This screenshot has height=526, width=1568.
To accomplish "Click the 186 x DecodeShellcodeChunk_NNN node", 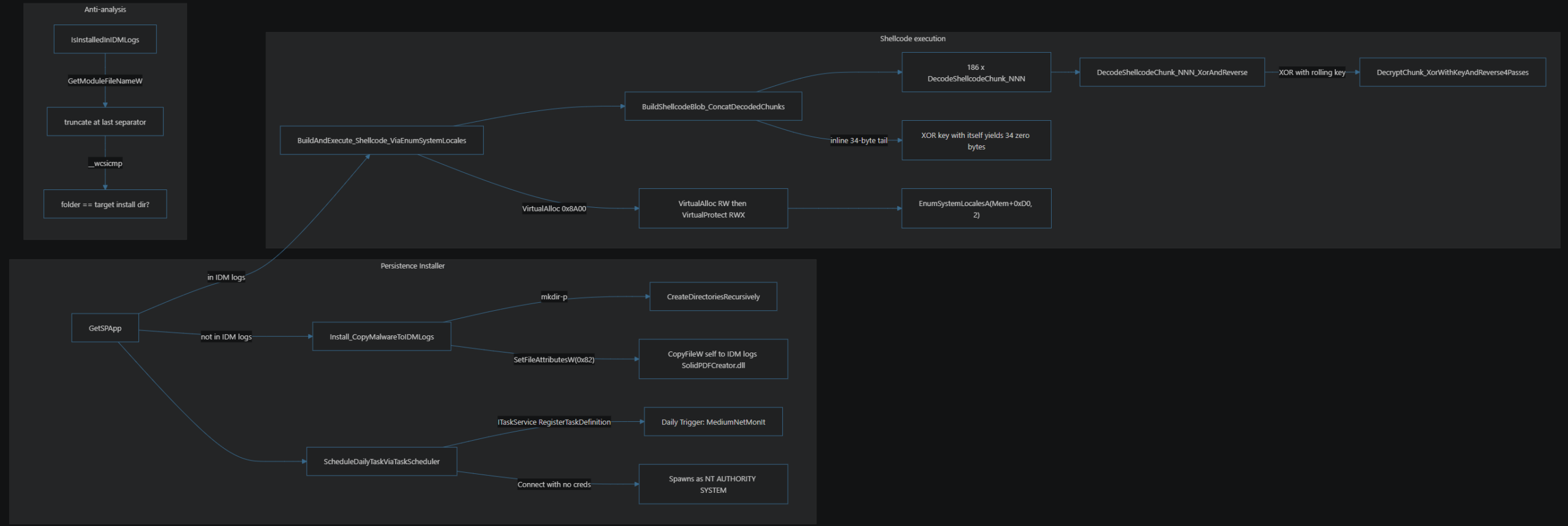I will [976, 72].
